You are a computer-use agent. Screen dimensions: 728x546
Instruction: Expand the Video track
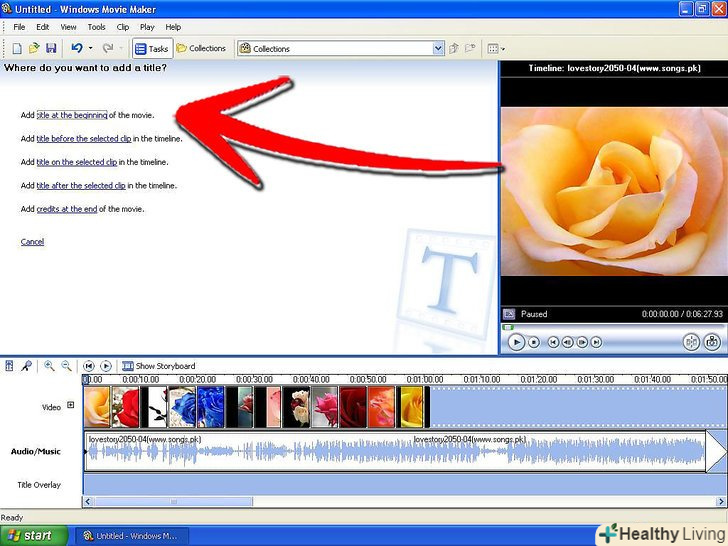coord(71,406)
